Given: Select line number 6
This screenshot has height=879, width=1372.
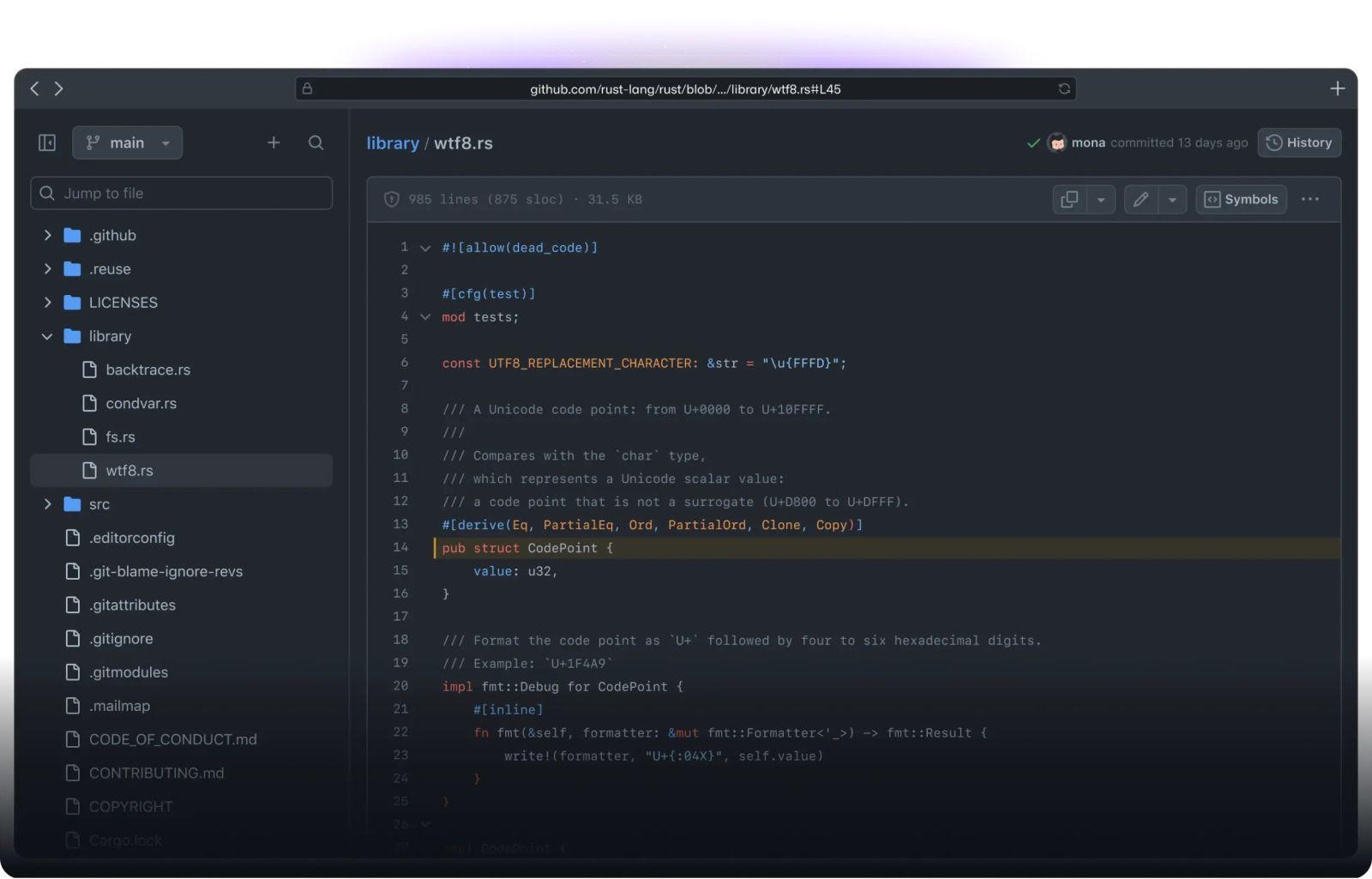Looking at the screenshot, I should tap(405, 363).
